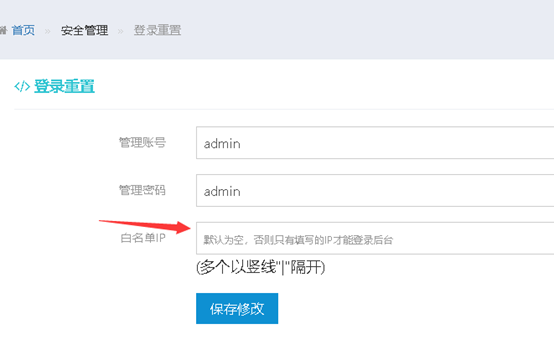
Task: Click the 登录重置 section heading
Action: (64, 86)
